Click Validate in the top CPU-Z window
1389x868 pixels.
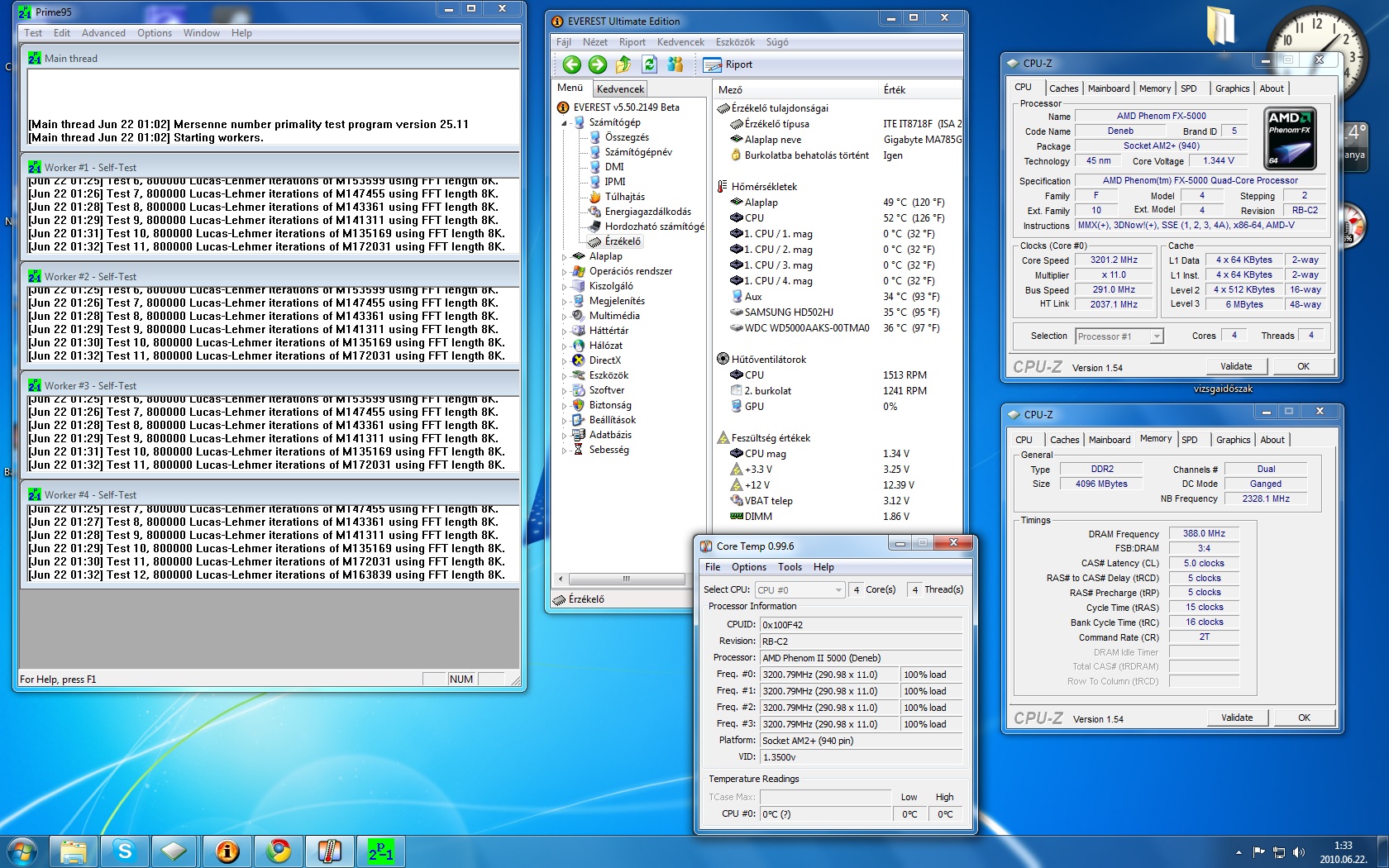coord(1236,366)
